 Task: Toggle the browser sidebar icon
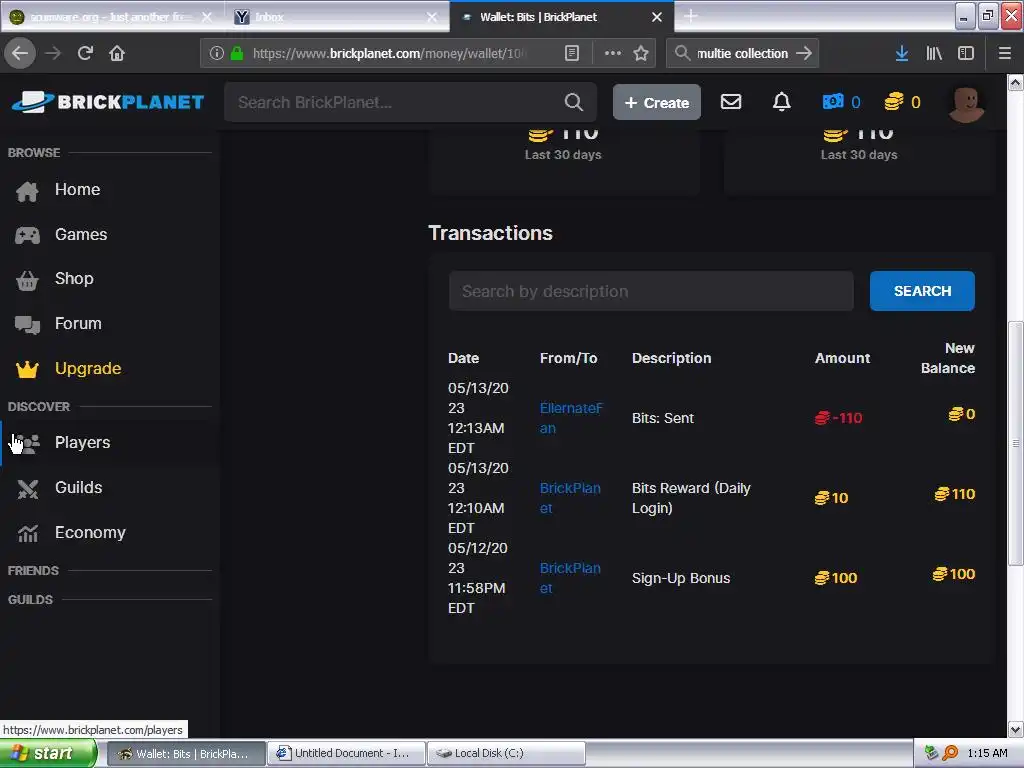[x=966, y=53]
